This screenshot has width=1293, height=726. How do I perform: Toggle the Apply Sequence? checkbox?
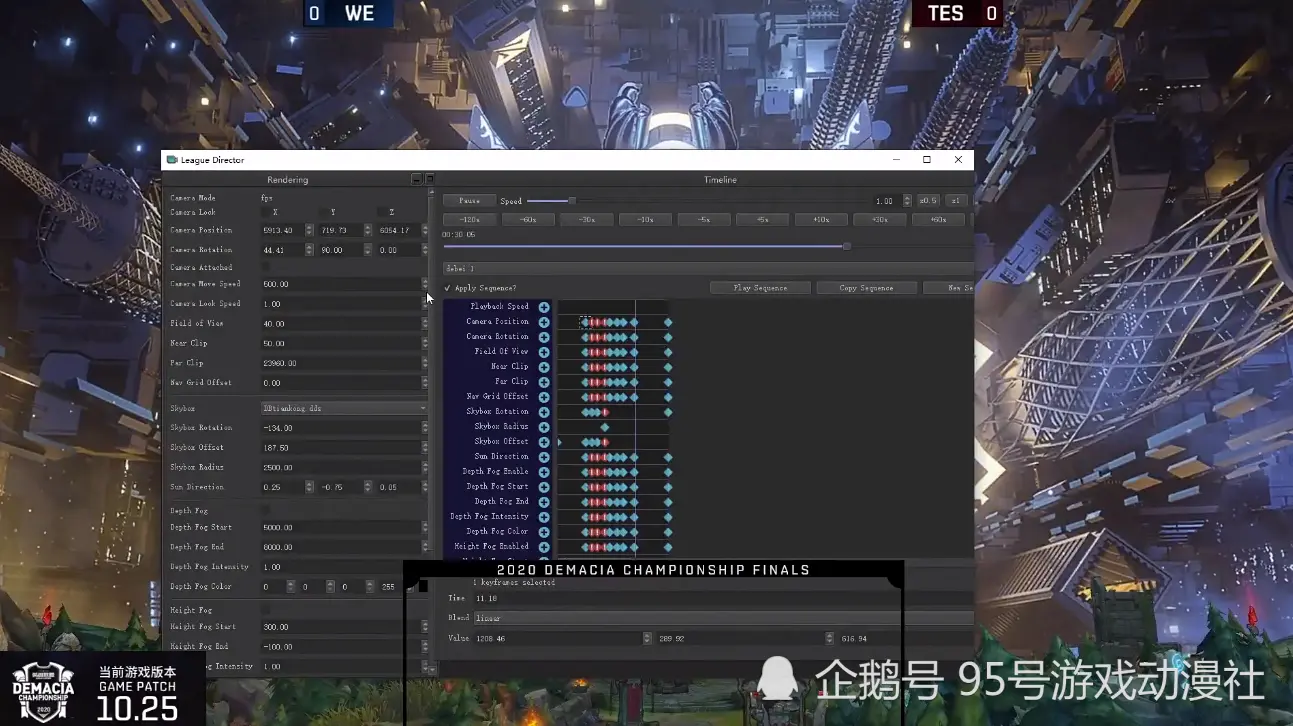click(447, 288)
